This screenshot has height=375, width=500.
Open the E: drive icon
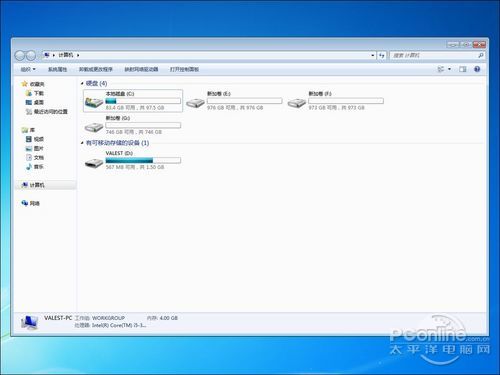click(195, 103)
